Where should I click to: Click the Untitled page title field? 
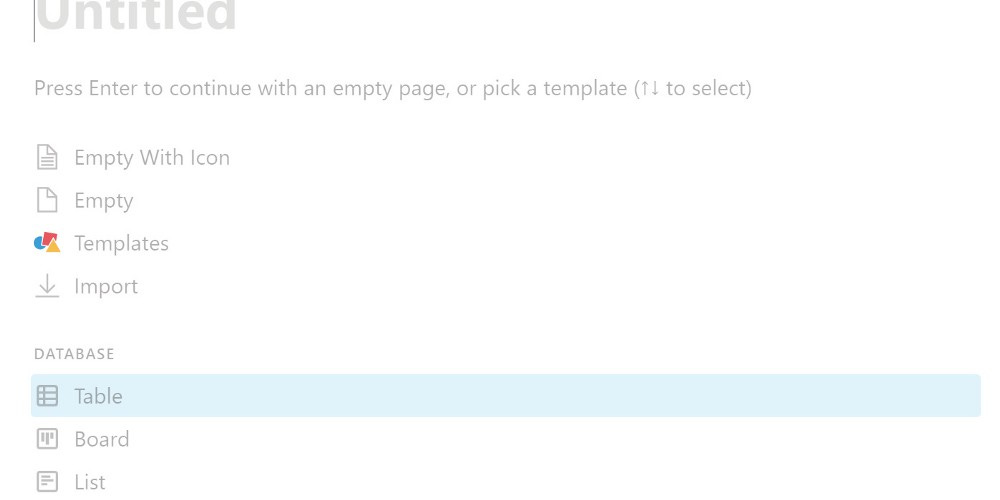coord(137,16)
